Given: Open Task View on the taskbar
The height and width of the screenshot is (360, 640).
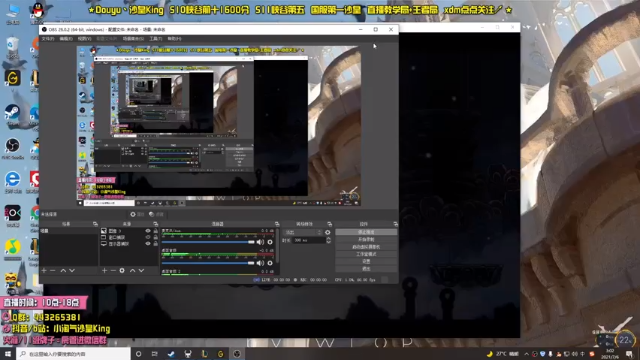Looking at the screenshot, I should (155, 354).
